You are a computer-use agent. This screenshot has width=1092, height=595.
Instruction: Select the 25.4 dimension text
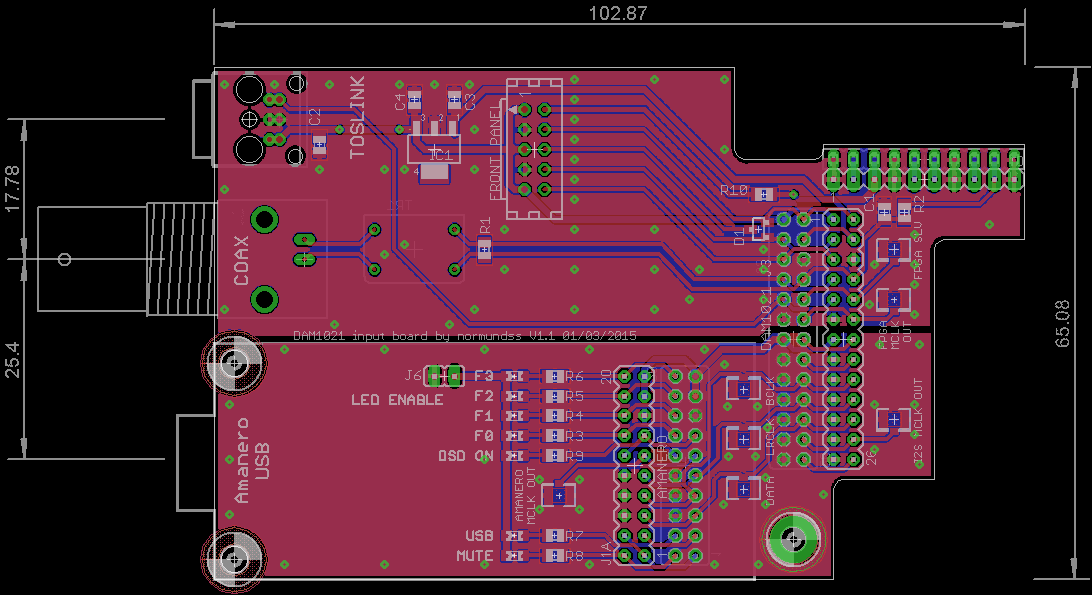[x=13, y=360]
